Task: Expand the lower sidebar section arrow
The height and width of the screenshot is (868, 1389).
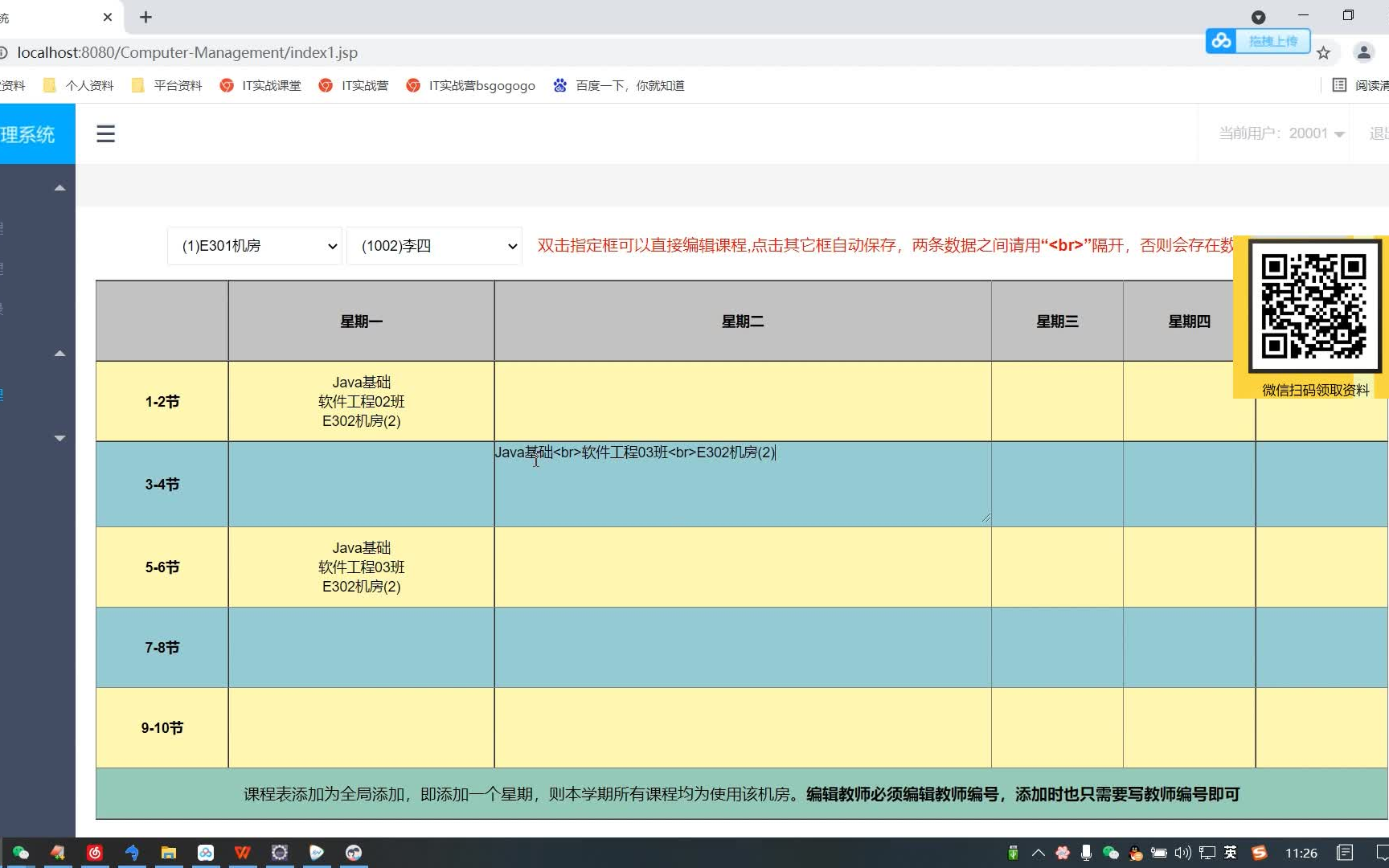Action: (59, 438)
